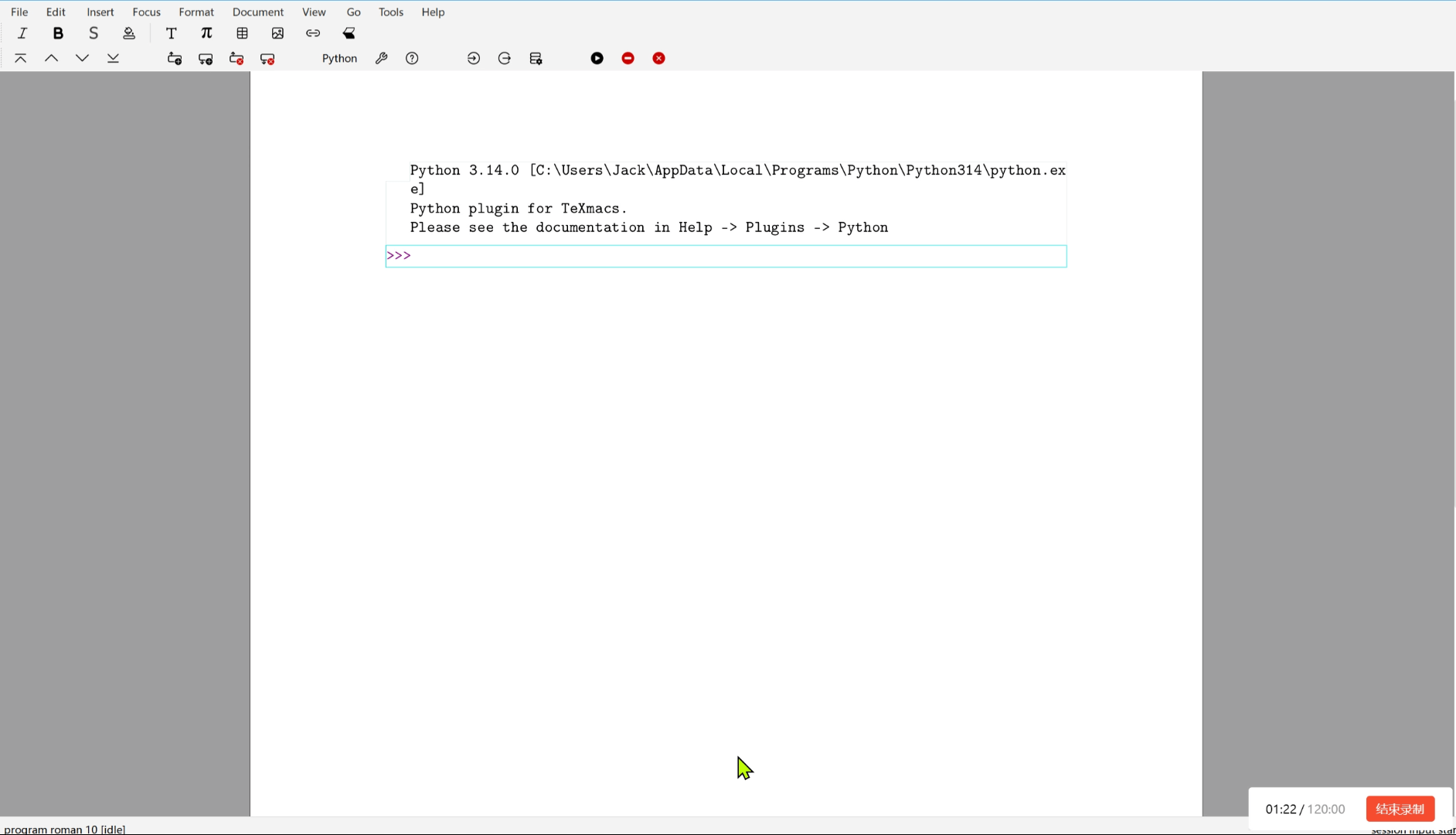Screen dimensions: 1456x835
Task: Open the Tools menu
Action: coord(390,12)
